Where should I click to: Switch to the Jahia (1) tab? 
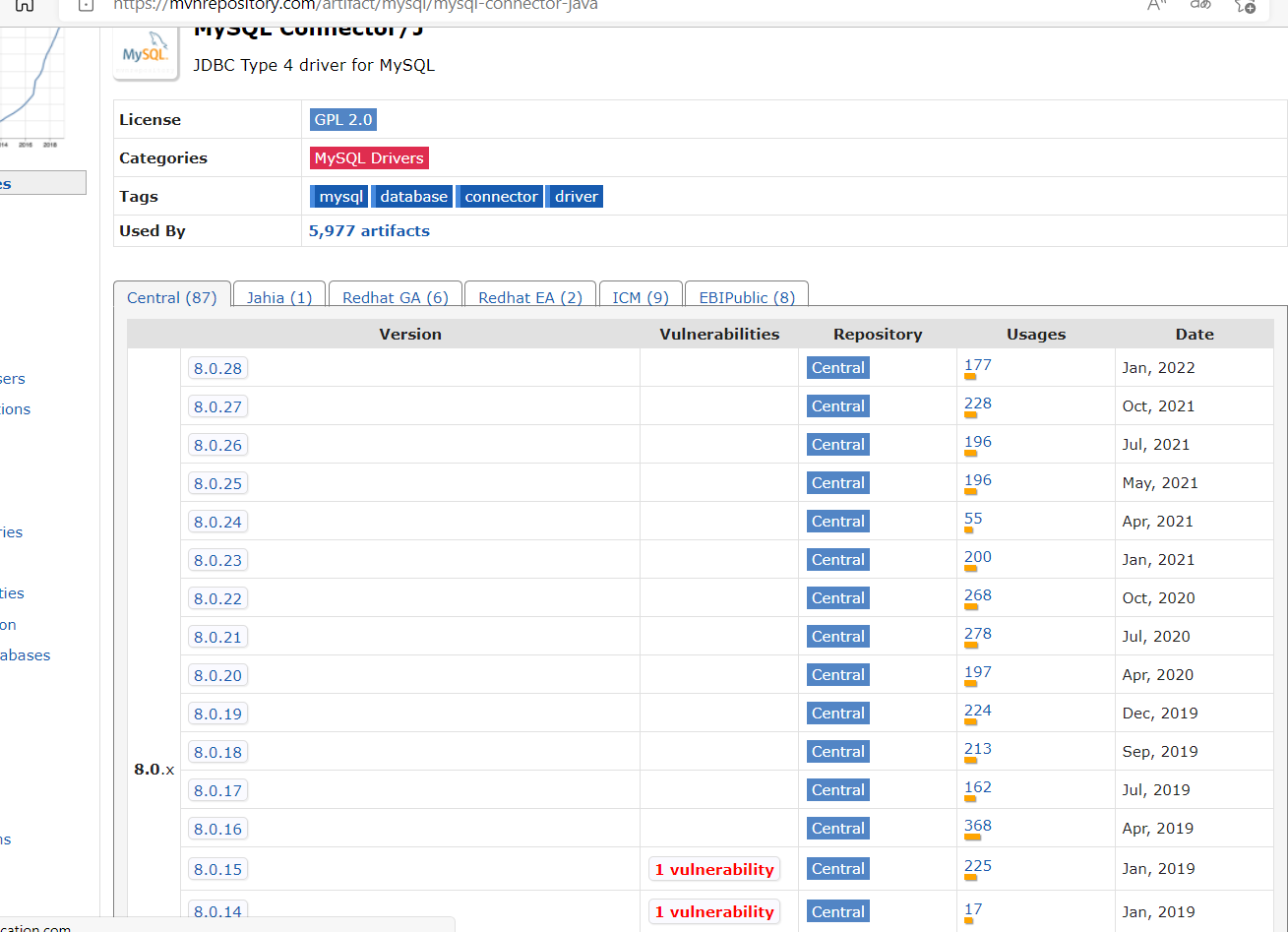tap(279, 297)
